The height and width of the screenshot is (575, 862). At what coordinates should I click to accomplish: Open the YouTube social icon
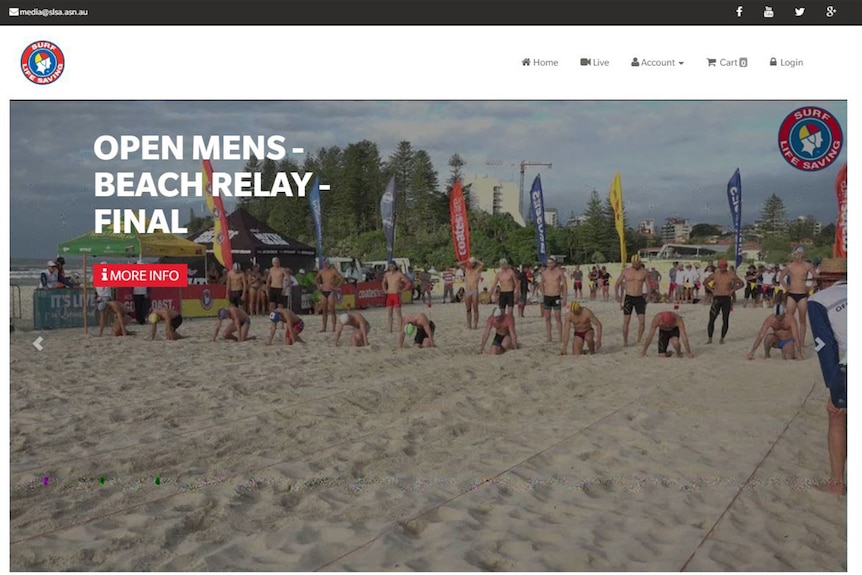click(769, 12)
